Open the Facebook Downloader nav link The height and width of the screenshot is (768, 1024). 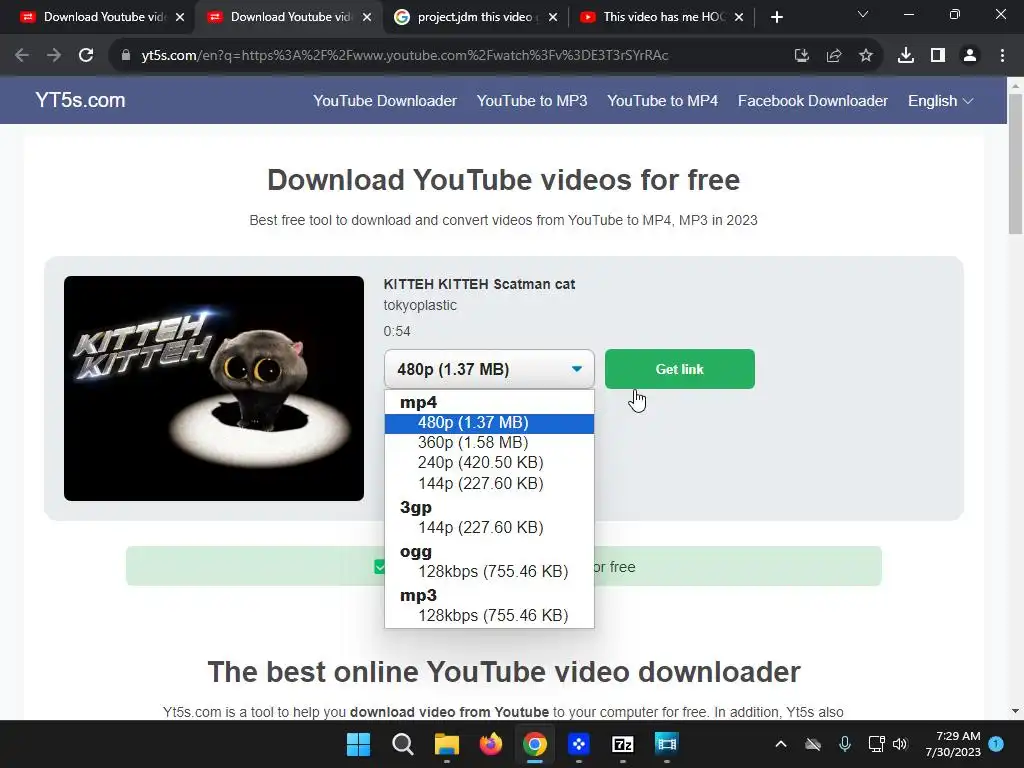tap(812, 101)
